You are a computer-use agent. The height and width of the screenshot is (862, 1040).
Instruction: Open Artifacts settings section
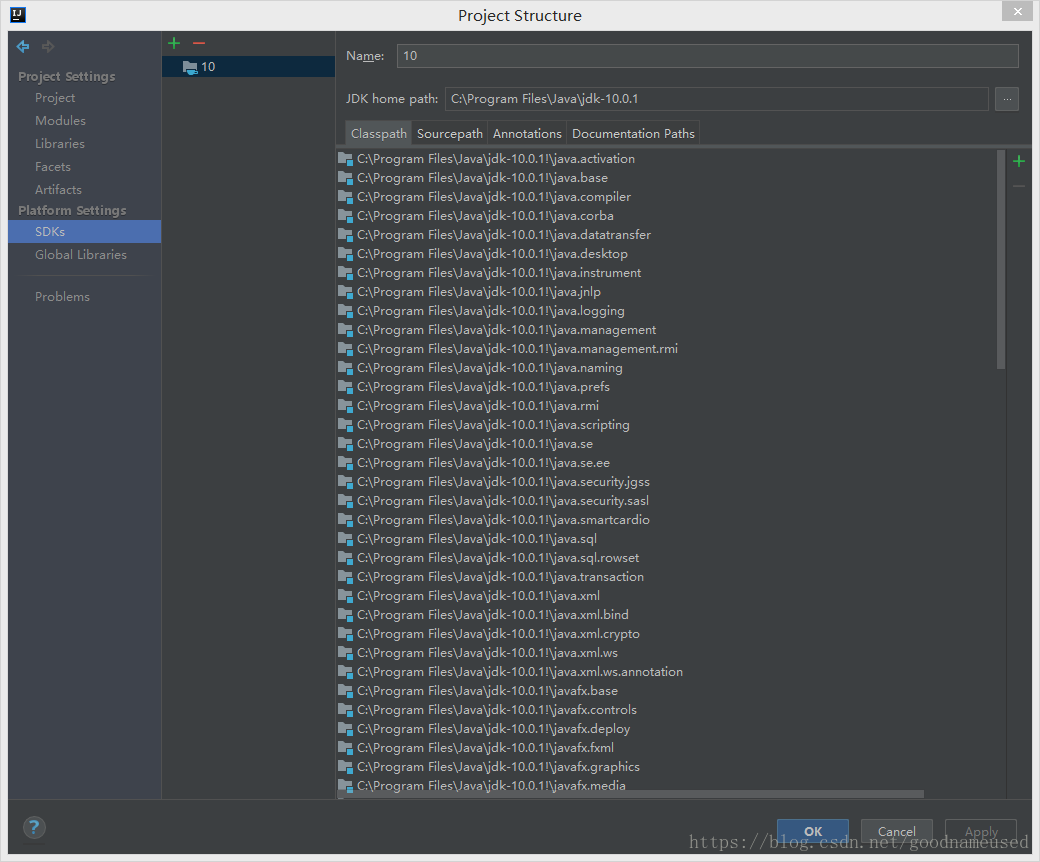click(x=58, y=190)
